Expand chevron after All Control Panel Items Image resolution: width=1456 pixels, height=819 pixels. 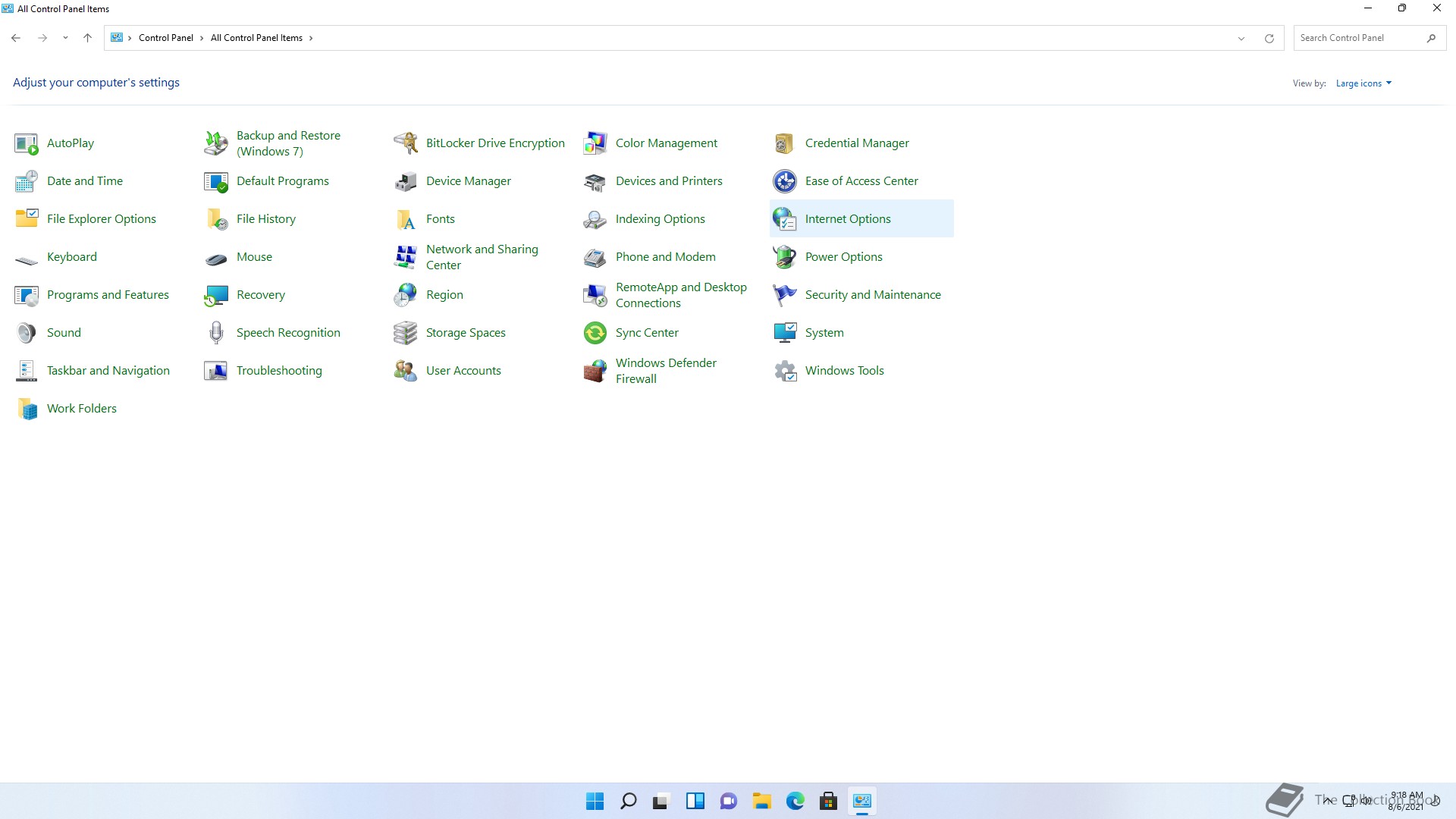point(311,38)
